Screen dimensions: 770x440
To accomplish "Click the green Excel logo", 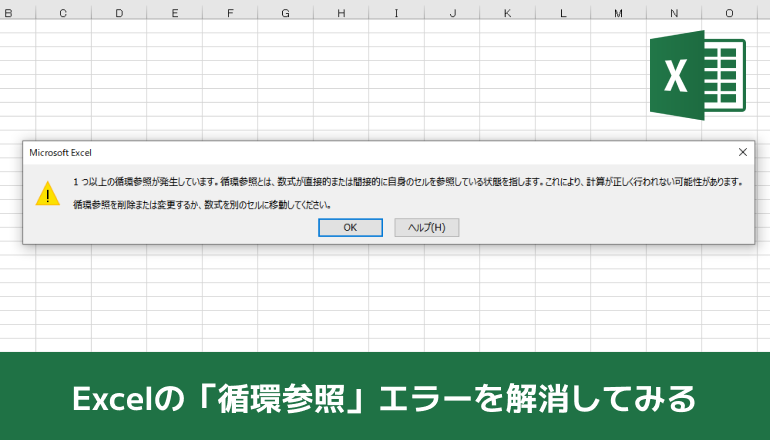I will (x=698, y=75).
